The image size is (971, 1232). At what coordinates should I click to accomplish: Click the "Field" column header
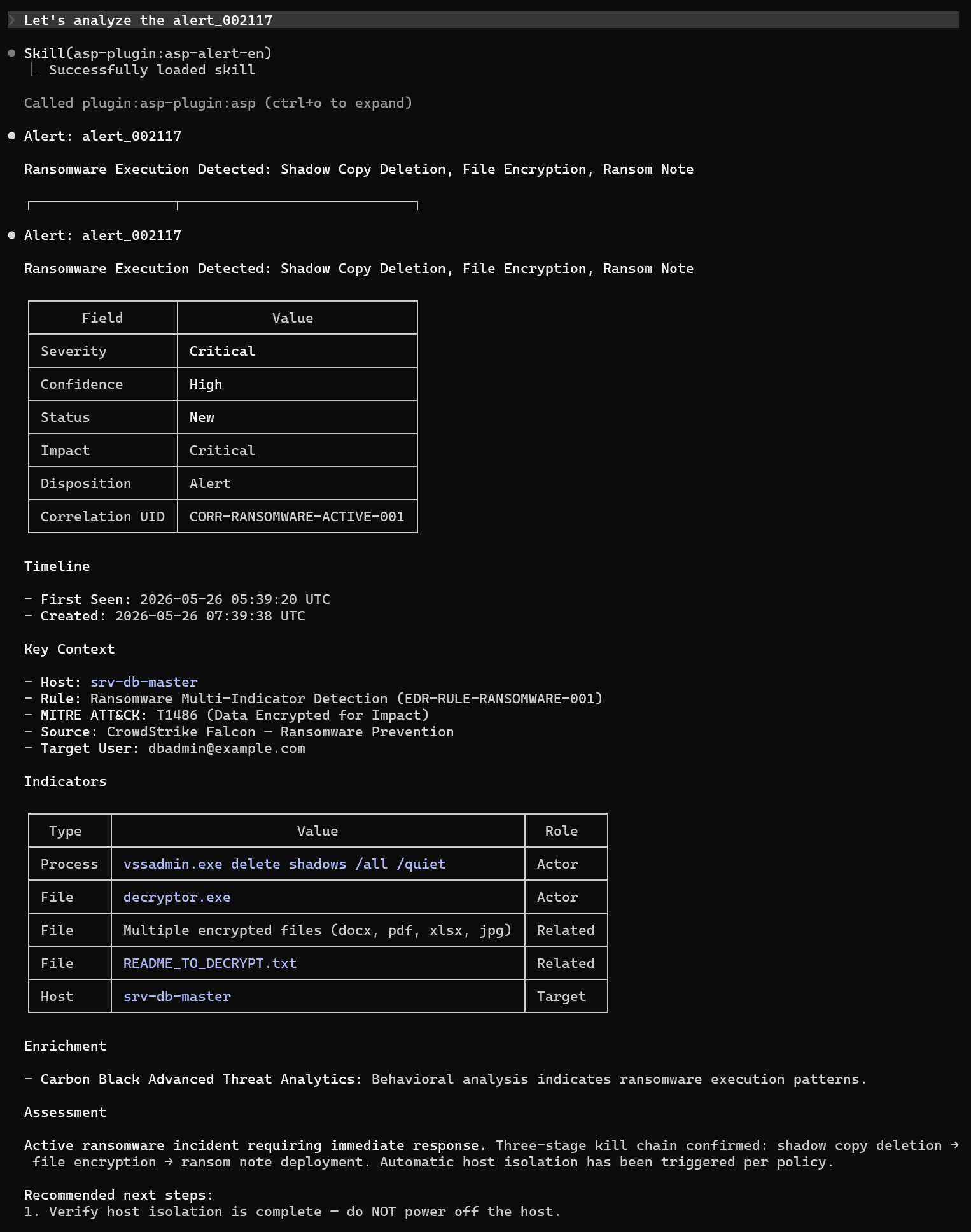point(102,318)
